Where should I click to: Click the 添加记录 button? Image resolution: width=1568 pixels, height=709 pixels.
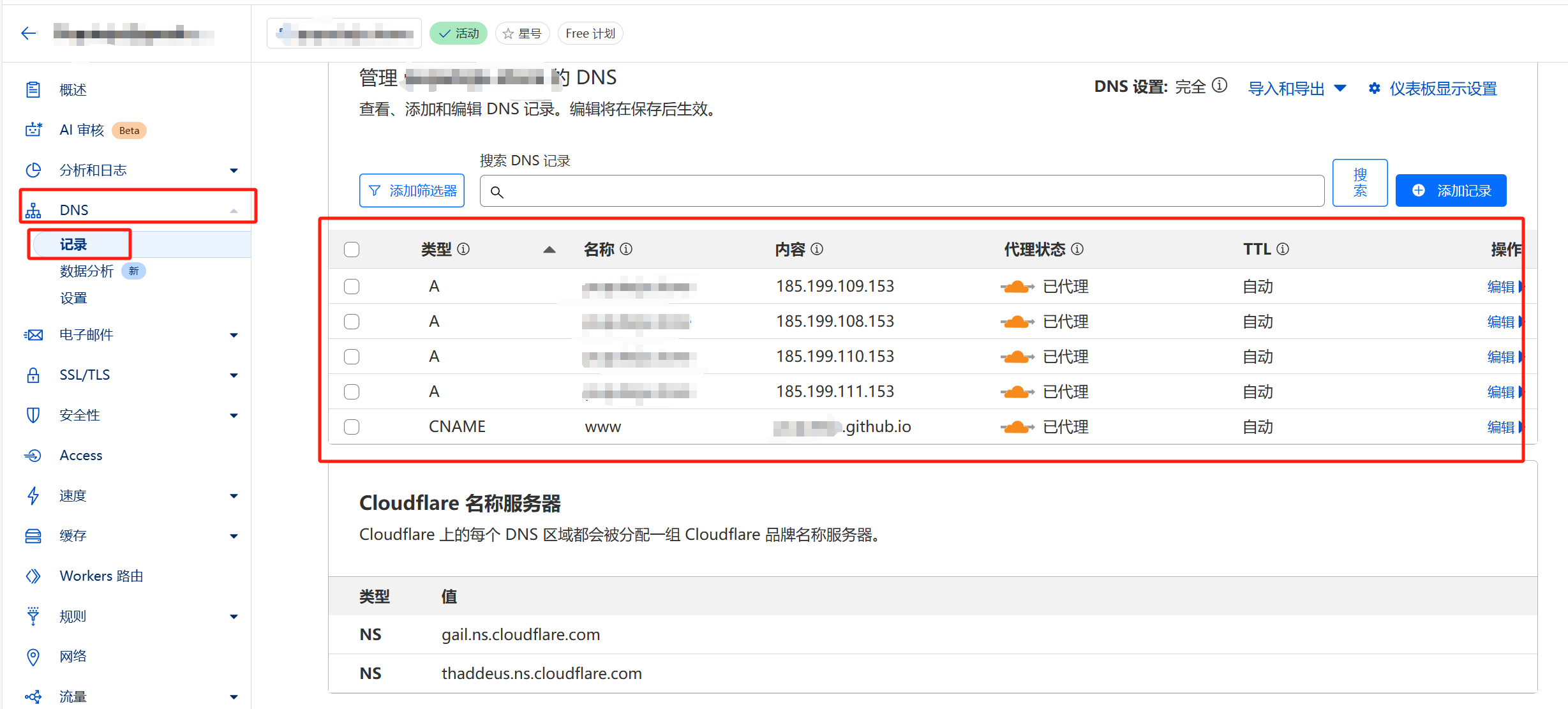[x=1451, y=191]
